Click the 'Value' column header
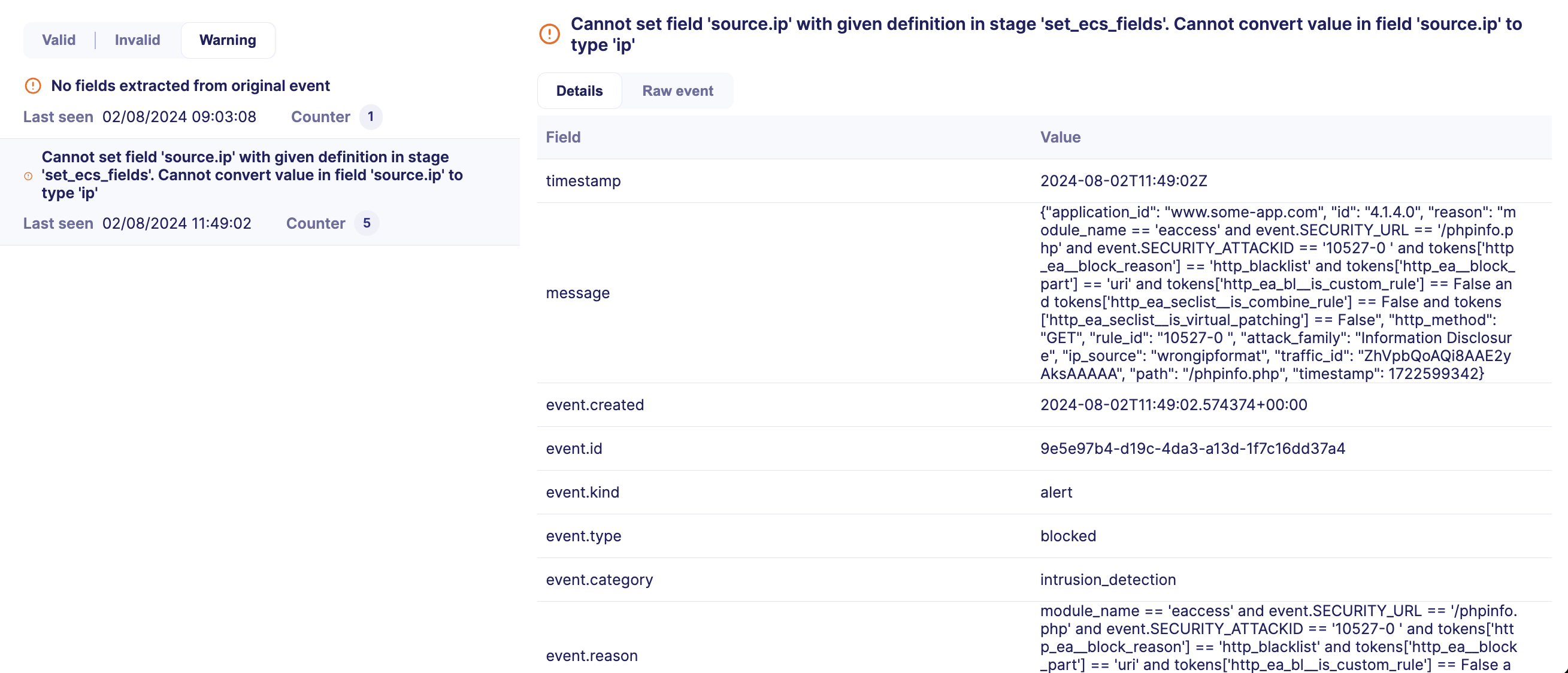 [x=1060, y=137]
